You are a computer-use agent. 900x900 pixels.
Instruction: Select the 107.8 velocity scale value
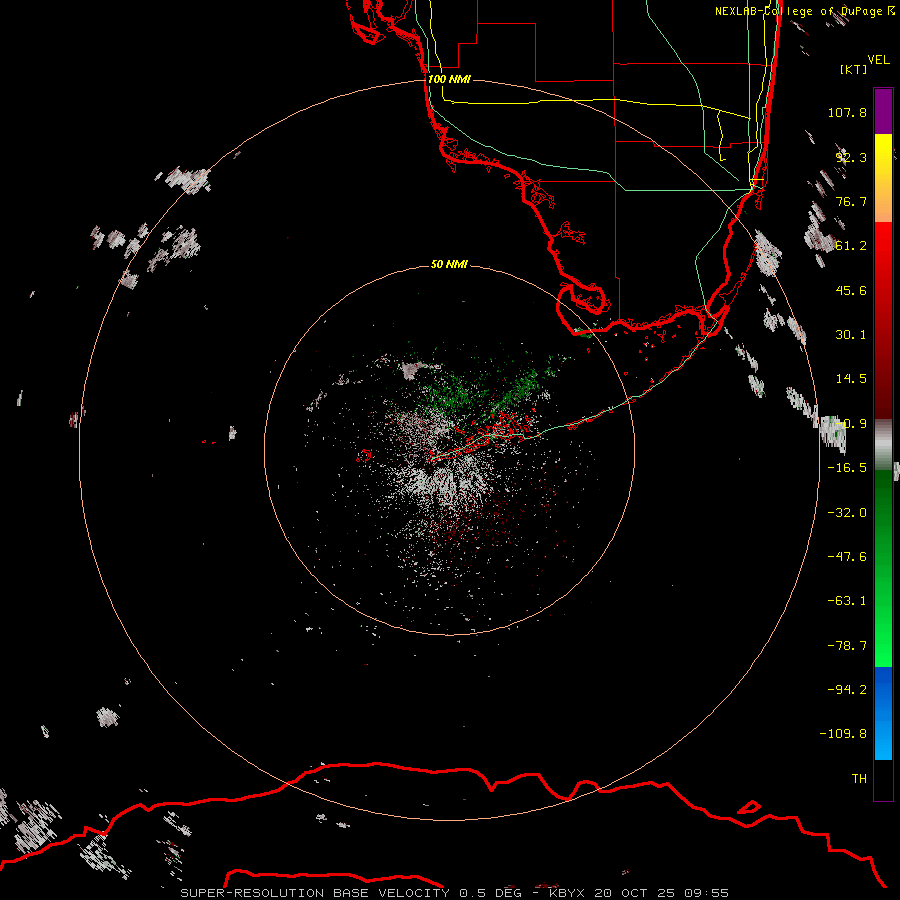click(x=847, y=112)
